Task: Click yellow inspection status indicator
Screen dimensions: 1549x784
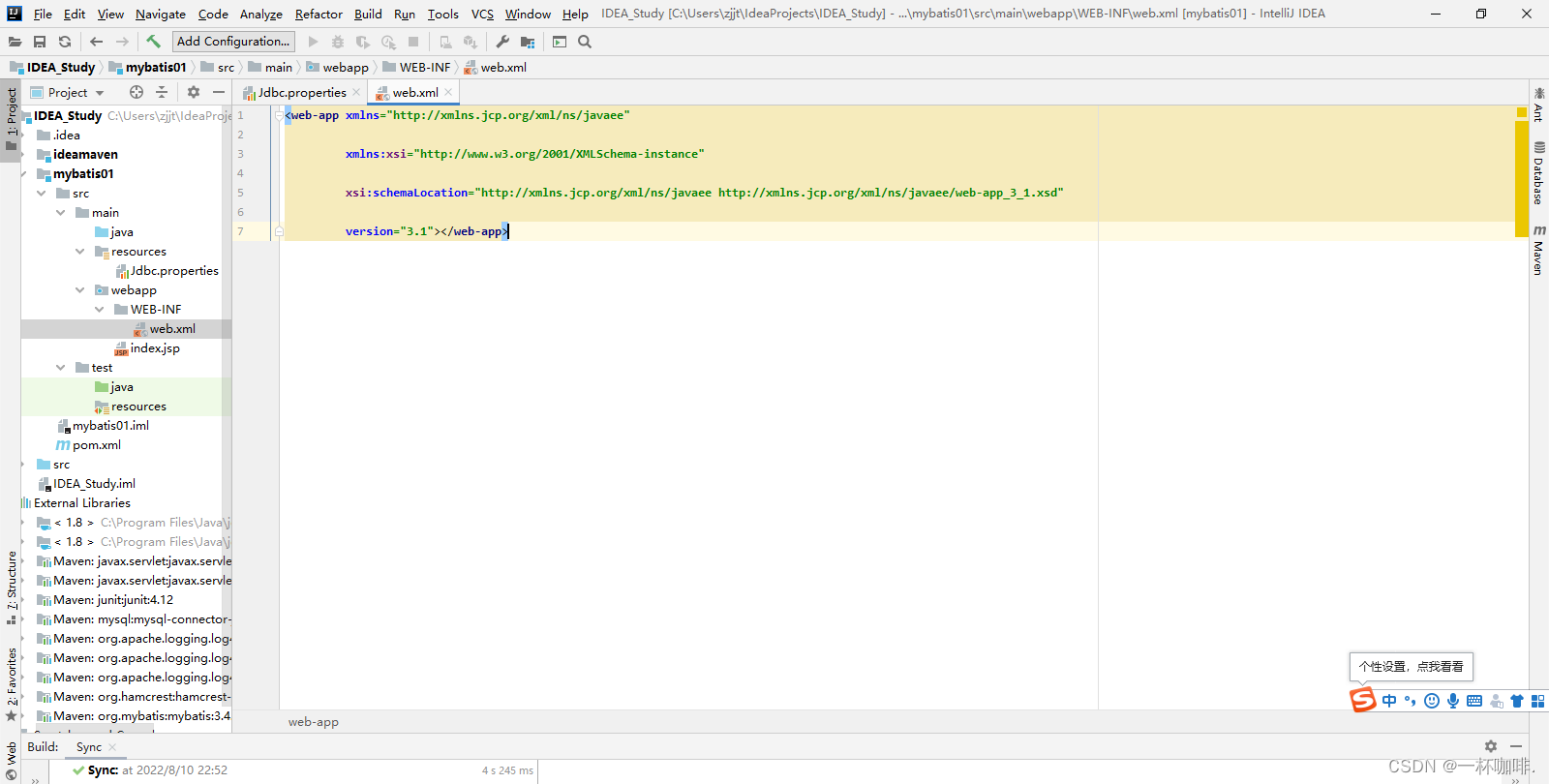Action: click(x=1522, y=112)
